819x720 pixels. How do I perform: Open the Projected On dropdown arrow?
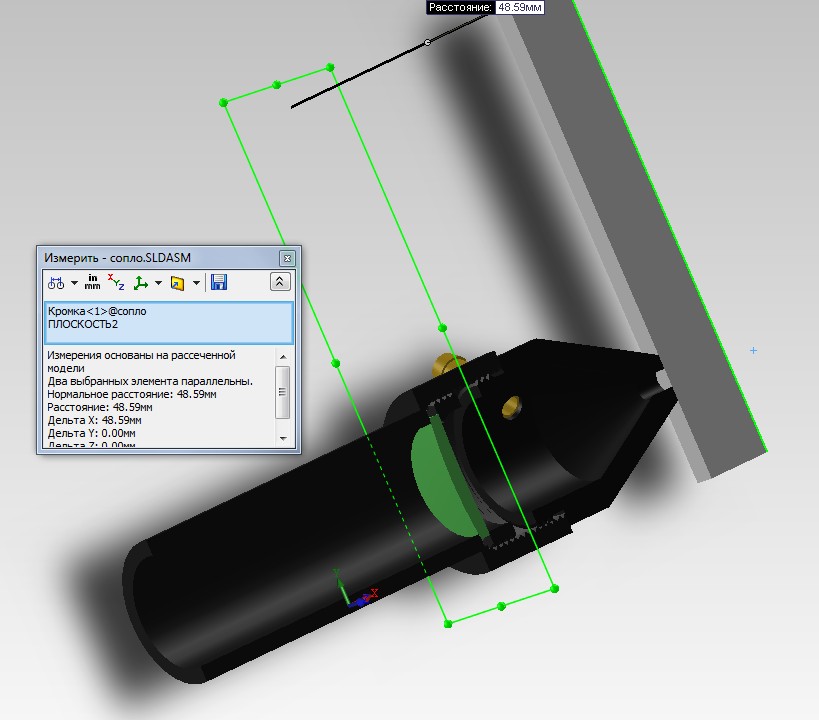click(196, 283)
